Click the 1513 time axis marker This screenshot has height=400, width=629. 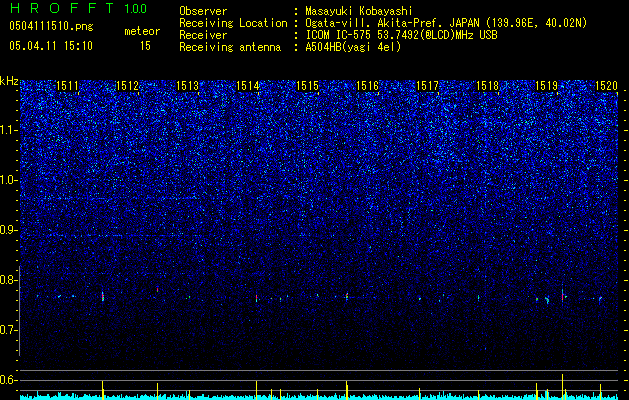coord(187,85)
